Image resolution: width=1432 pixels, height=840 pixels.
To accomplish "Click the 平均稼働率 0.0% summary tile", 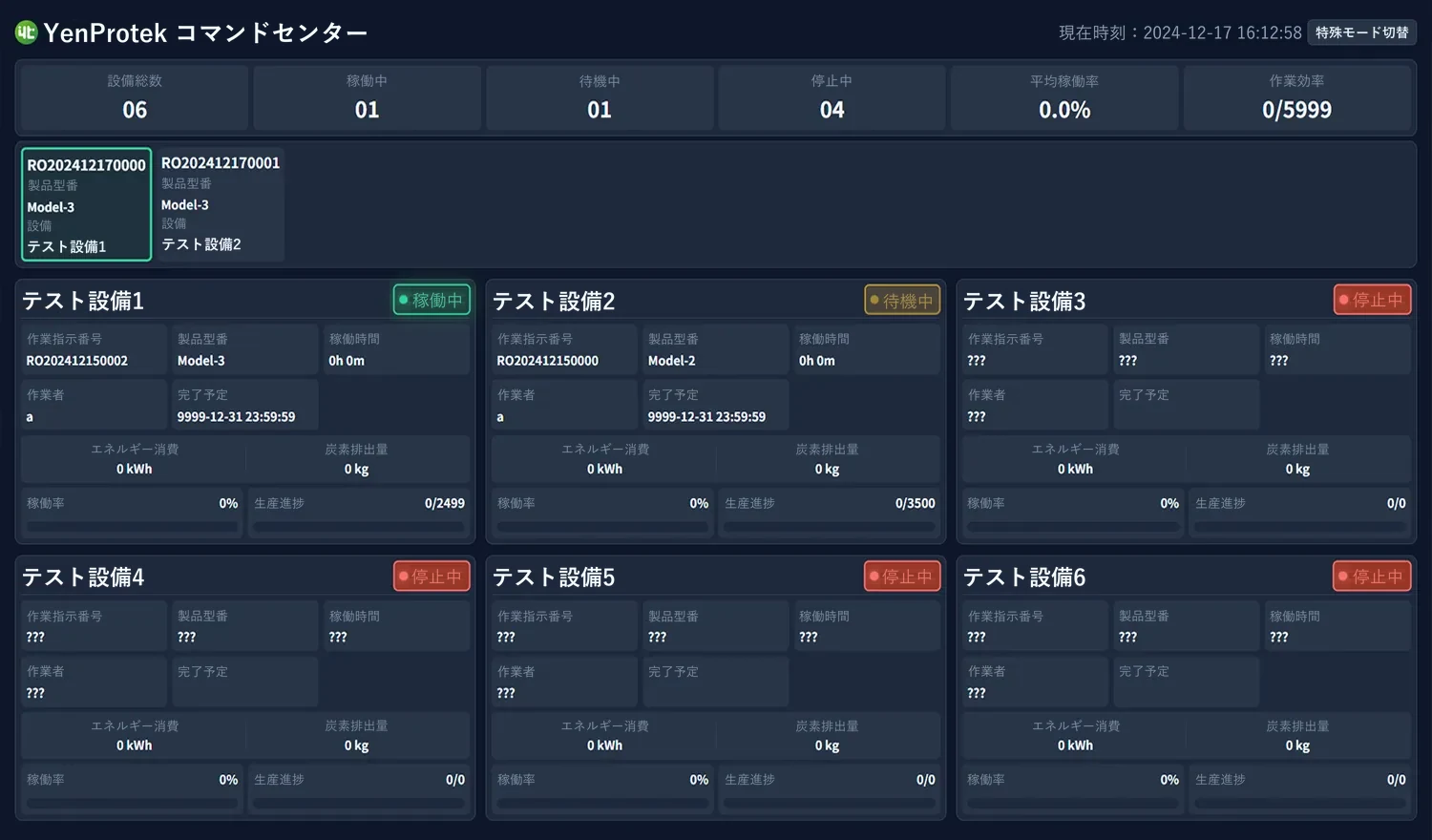I will (1064, 97).
